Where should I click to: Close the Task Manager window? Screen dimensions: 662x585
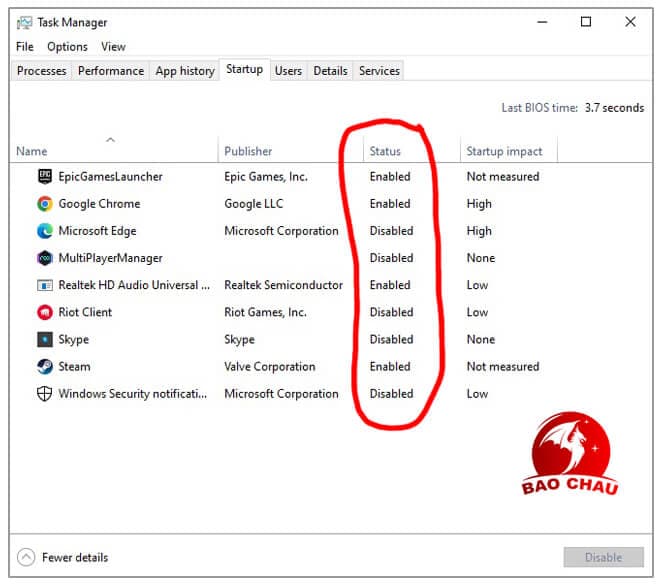coord(630,22)
